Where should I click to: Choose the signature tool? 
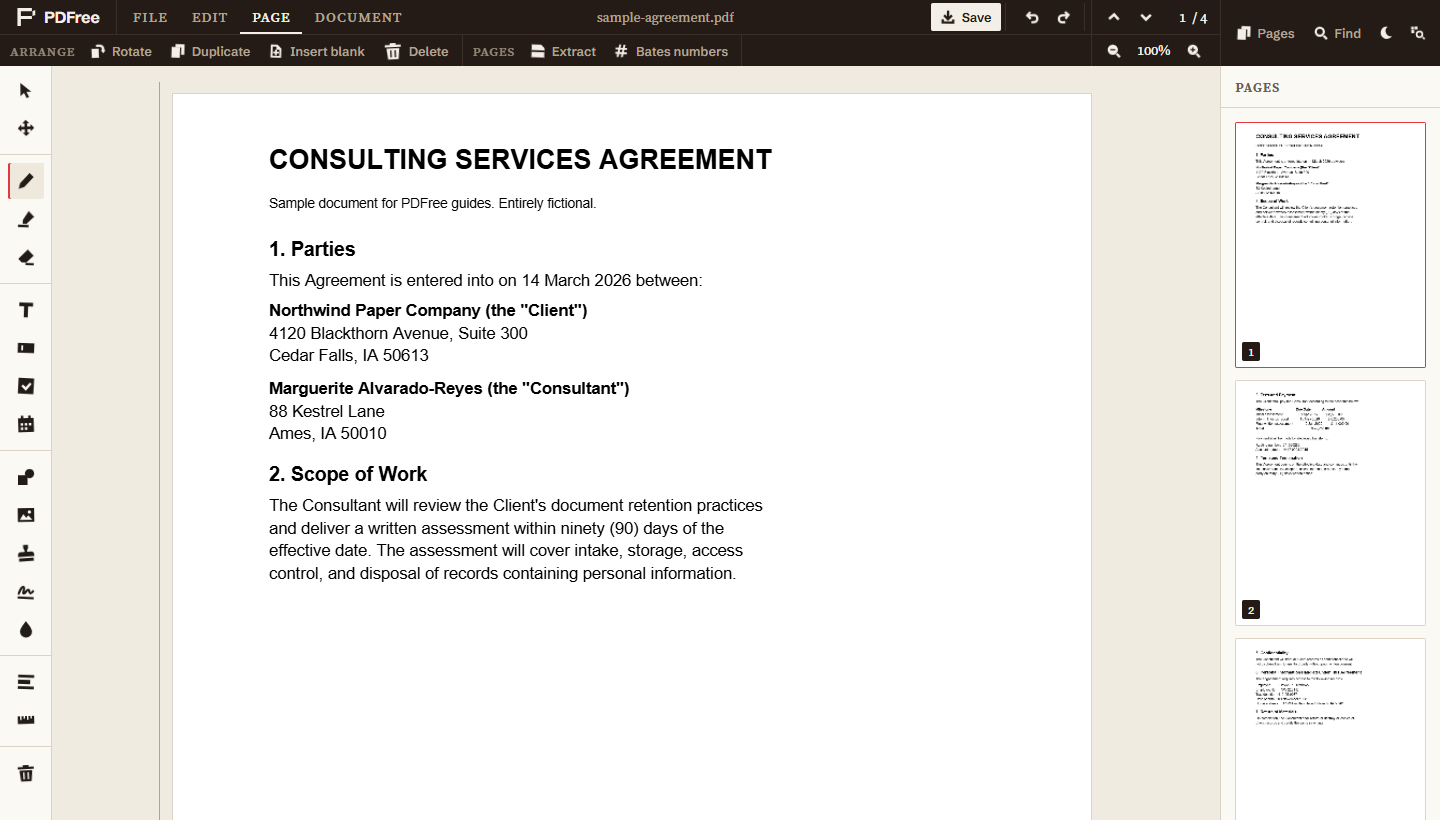click(26, 591)
